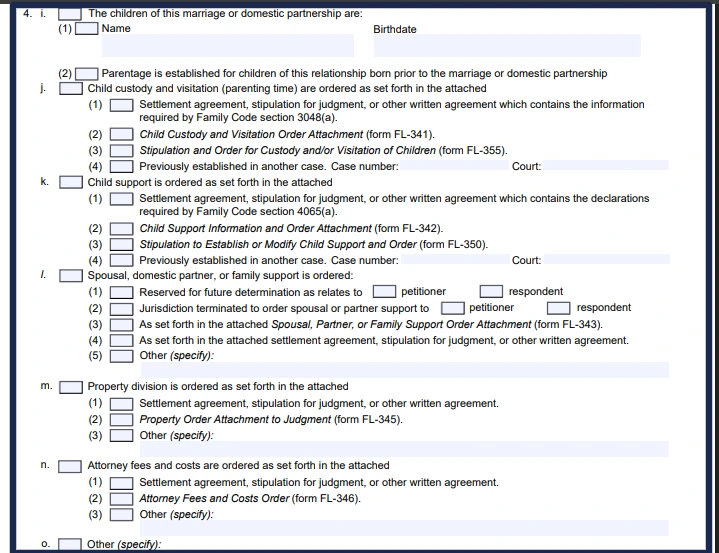Check box 4.i children of this marriage

tap(70, 14)
